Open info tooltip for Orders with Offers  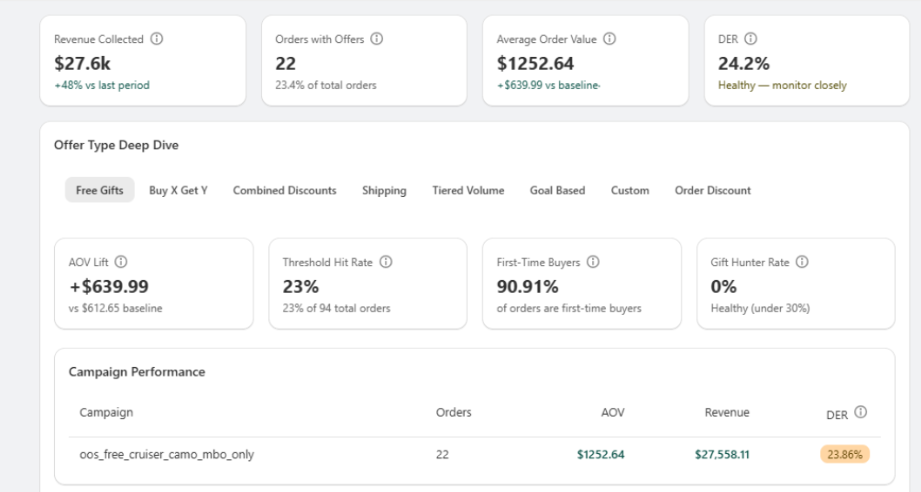pos(377,39)
